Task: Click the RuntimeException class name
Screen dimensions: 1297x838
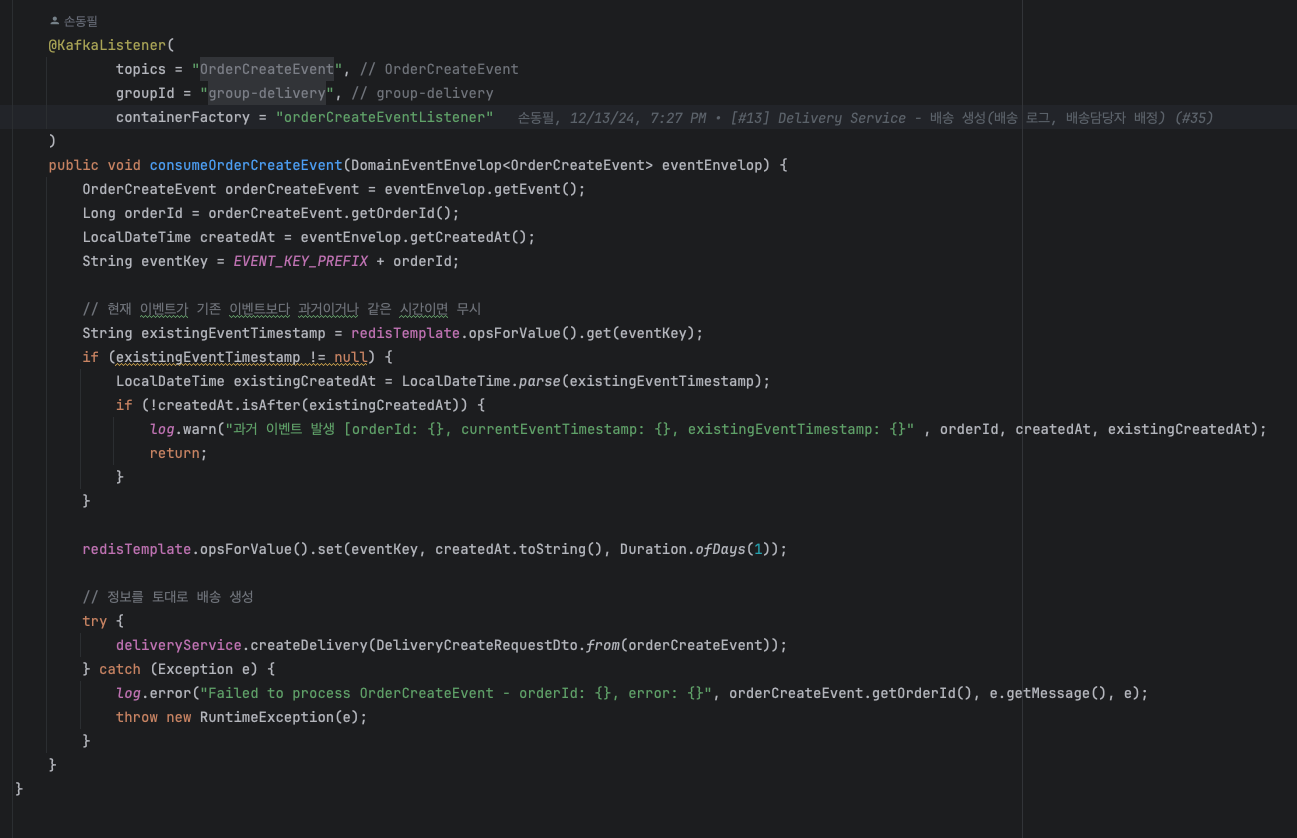Action: pyautogui.click(x=267, y=717)
